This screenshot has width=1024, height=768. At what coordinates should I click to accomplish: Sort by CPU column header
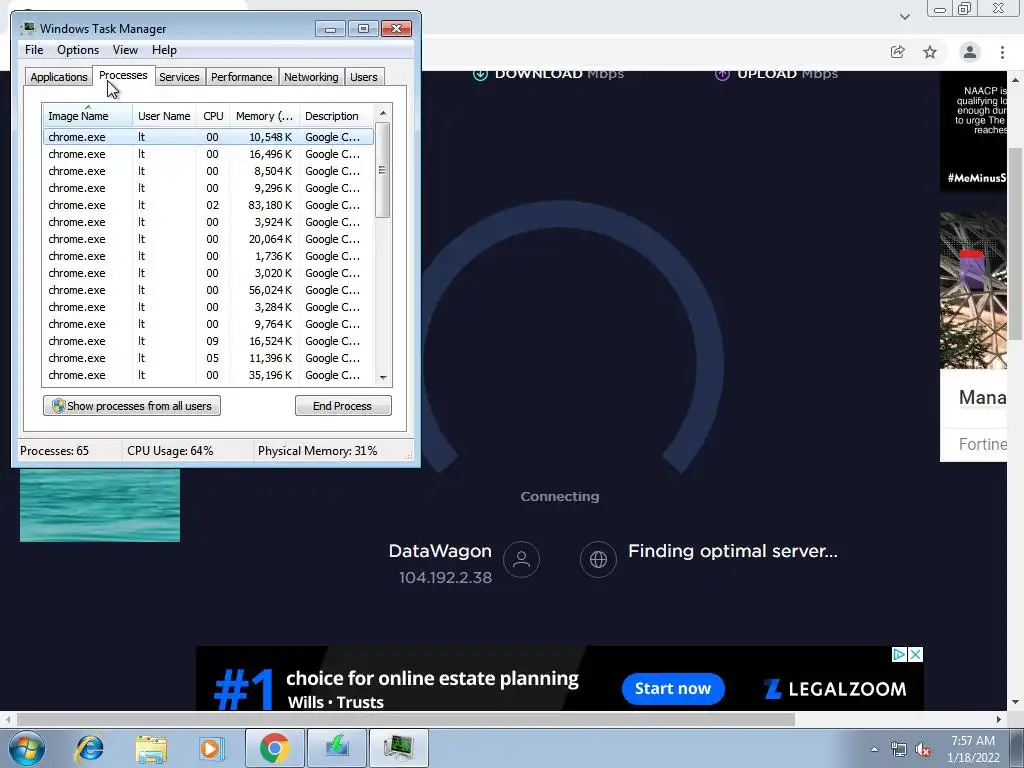pyautogui.click(x=214, y=116)
